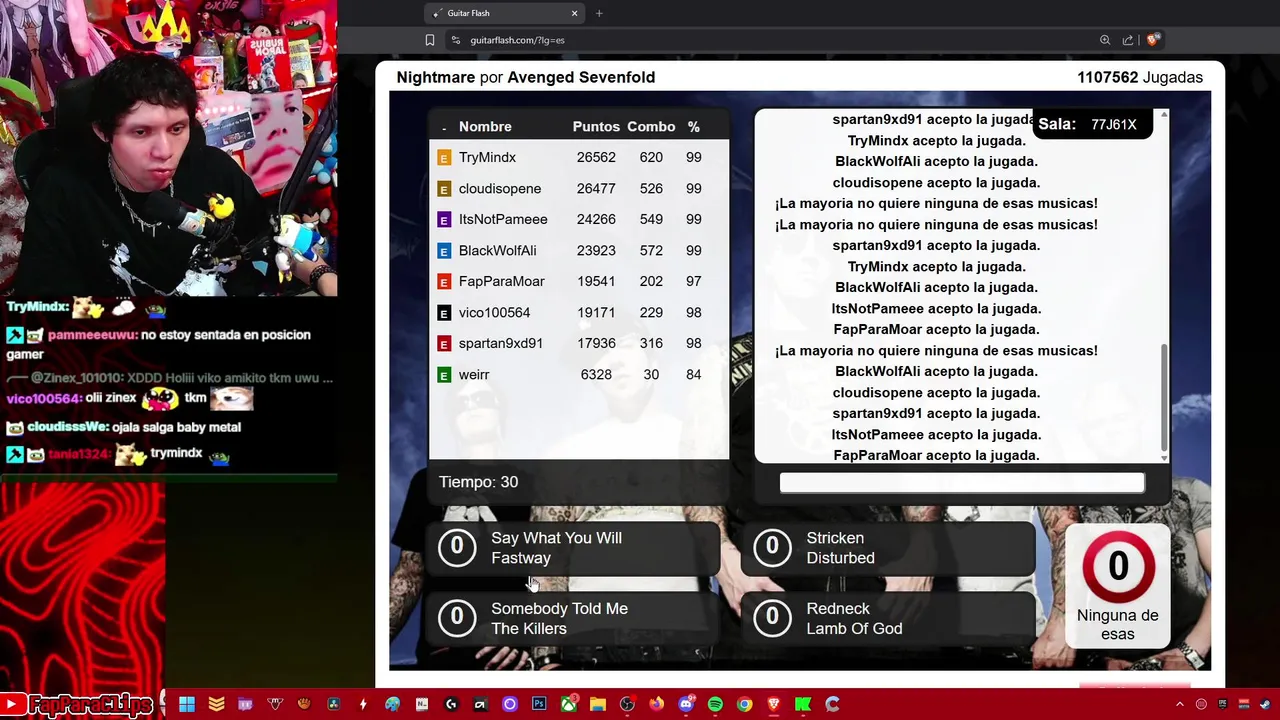Click player vico100564 in scoreboard
This screenshot has width=1280, height=720.
[494, 313]
